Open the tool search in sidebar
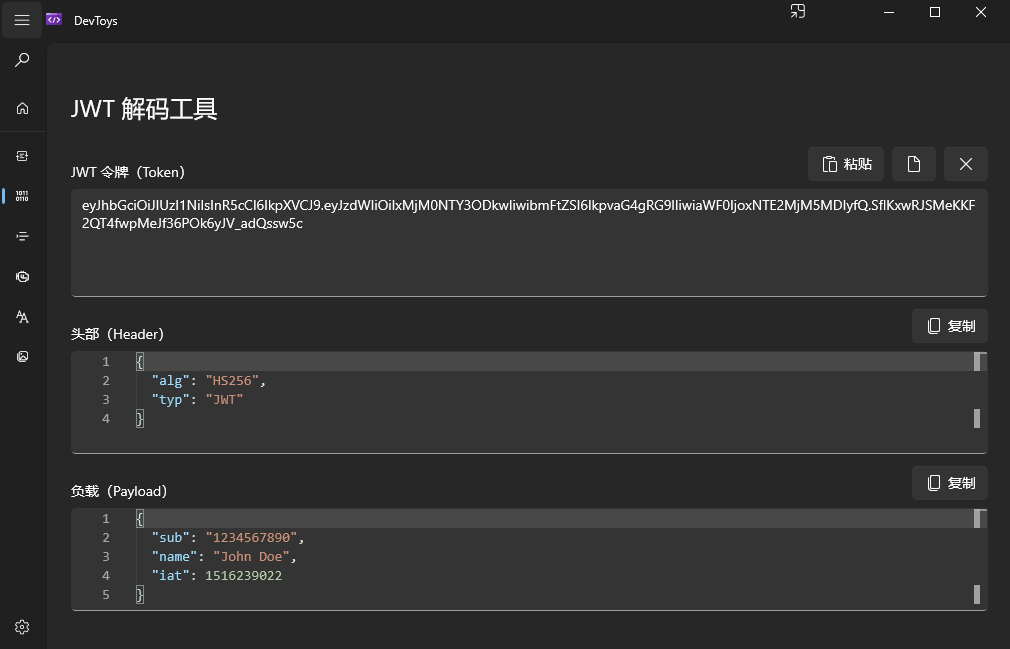1010x649 pixels. coord(22,61)
